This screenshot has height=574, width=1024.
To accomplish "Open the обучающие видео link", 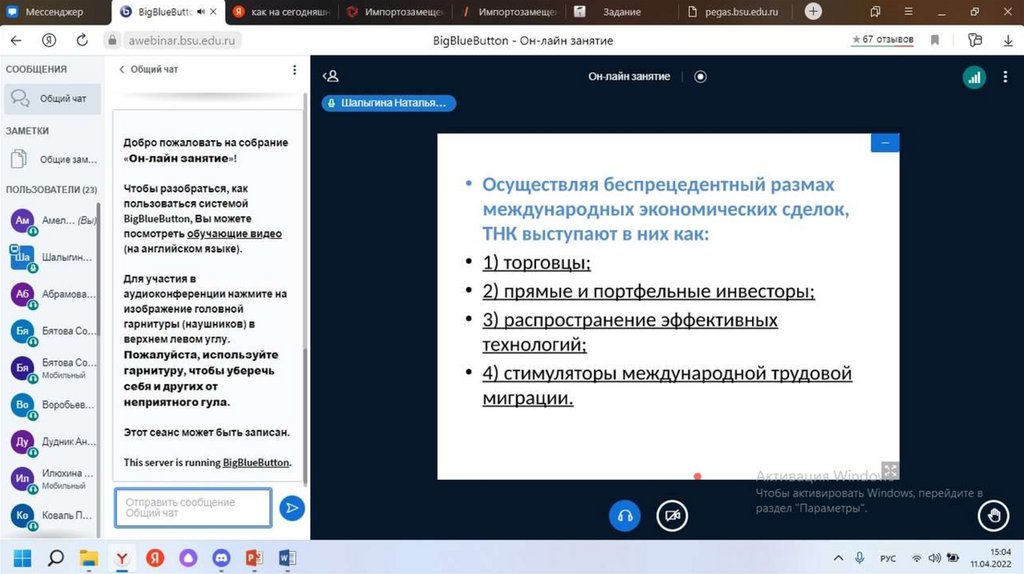I will pos(234,234).
